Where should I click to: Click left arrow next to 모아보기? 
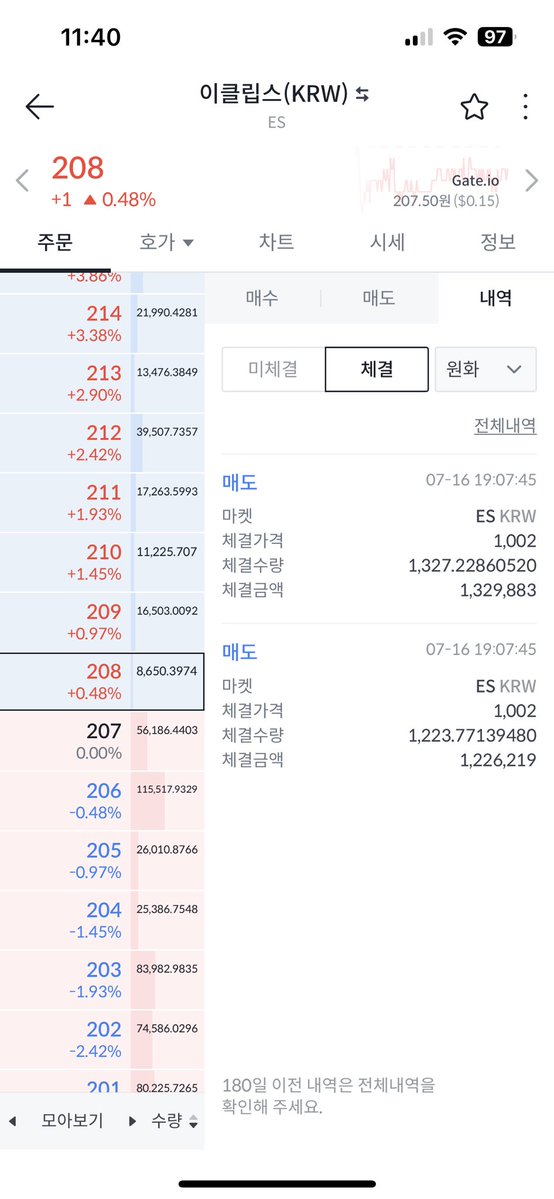click(x=12, y=1121)
